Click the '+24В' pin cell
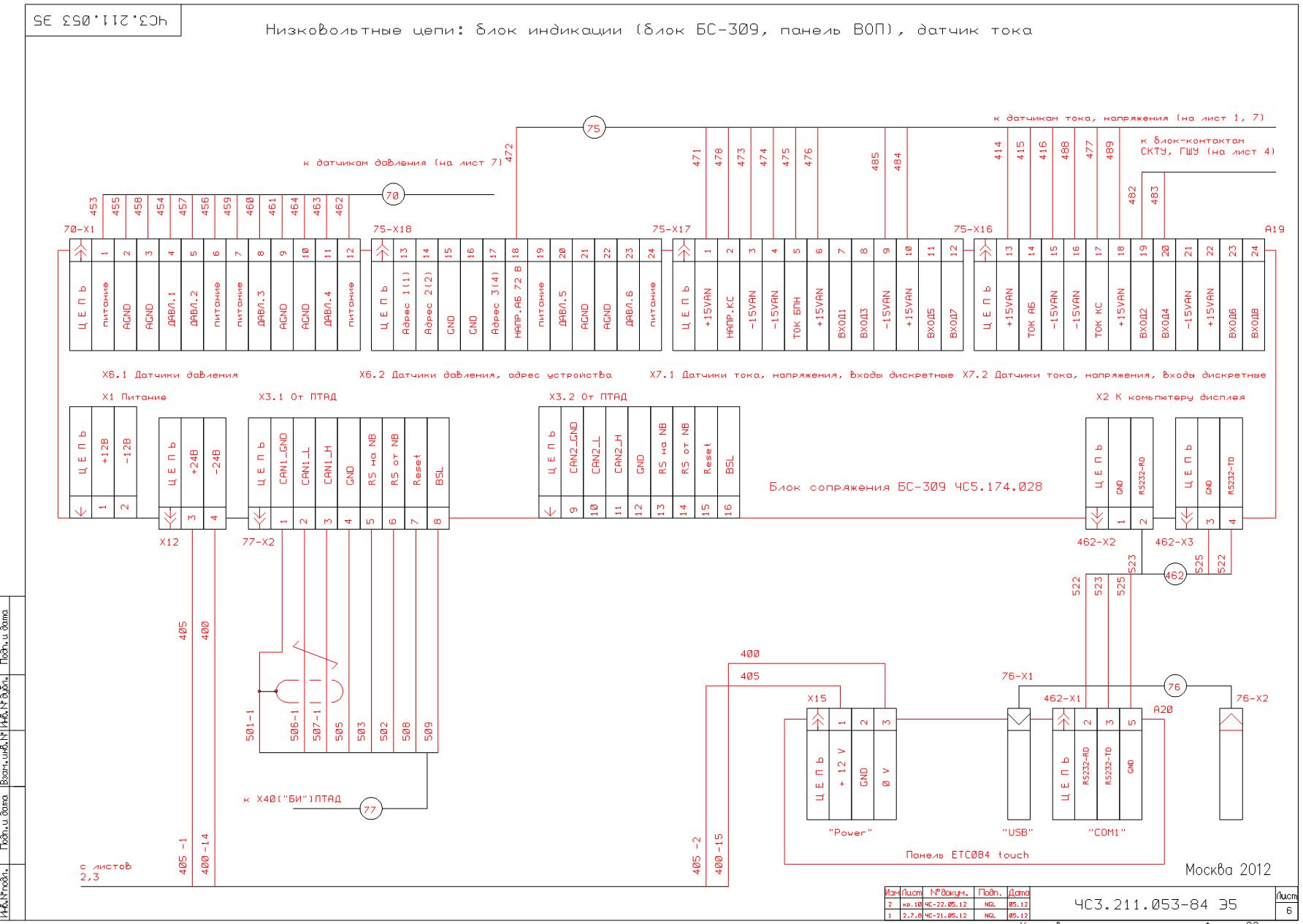 click(193, 457)
